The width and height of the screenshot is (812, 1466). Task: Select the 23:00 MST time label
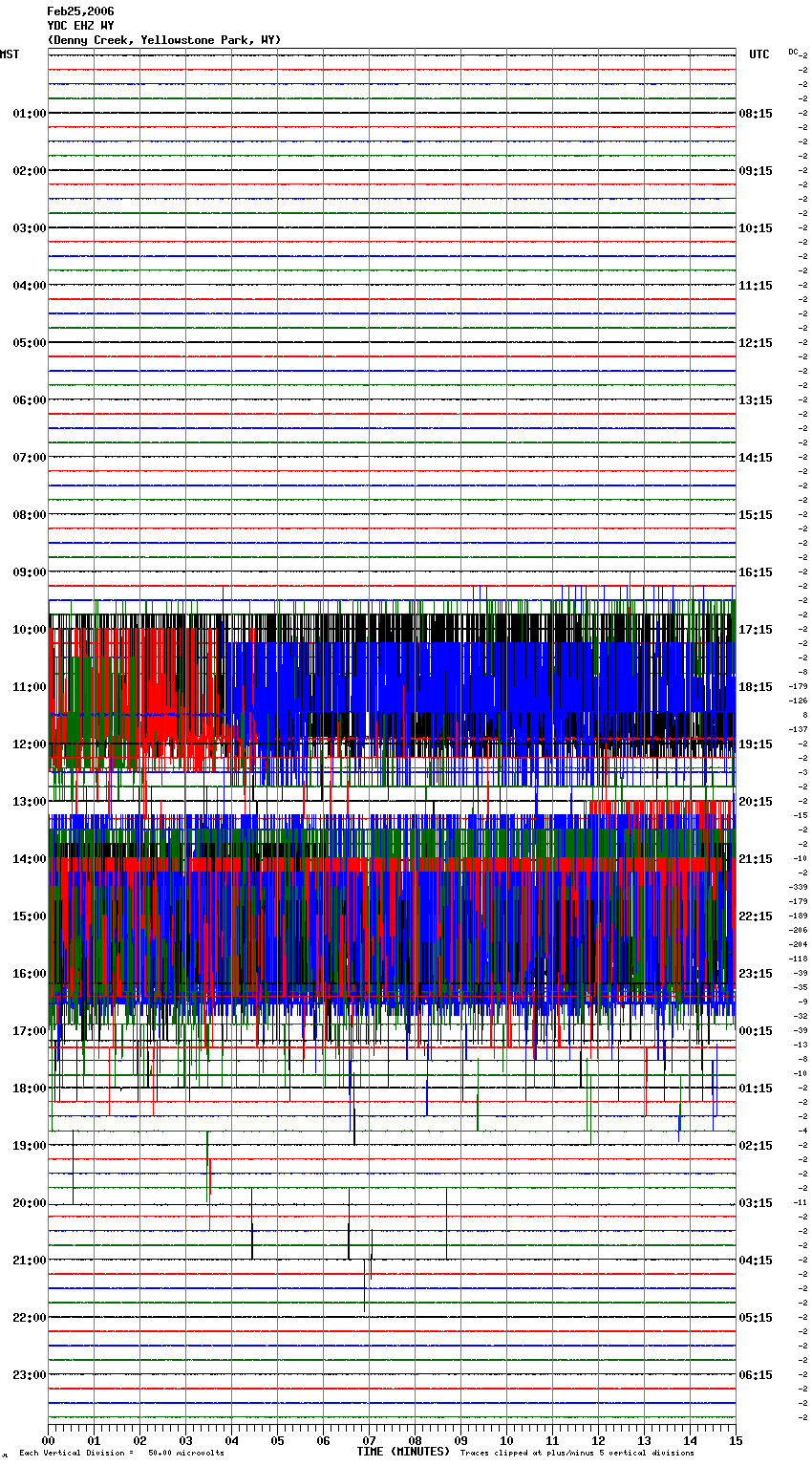pyautogui.click(x=29, y=1375)
